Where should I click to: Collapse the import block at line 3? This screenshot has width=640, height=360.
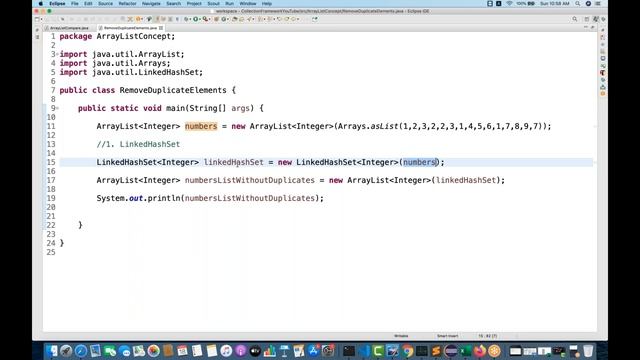[x=58, y=54]
